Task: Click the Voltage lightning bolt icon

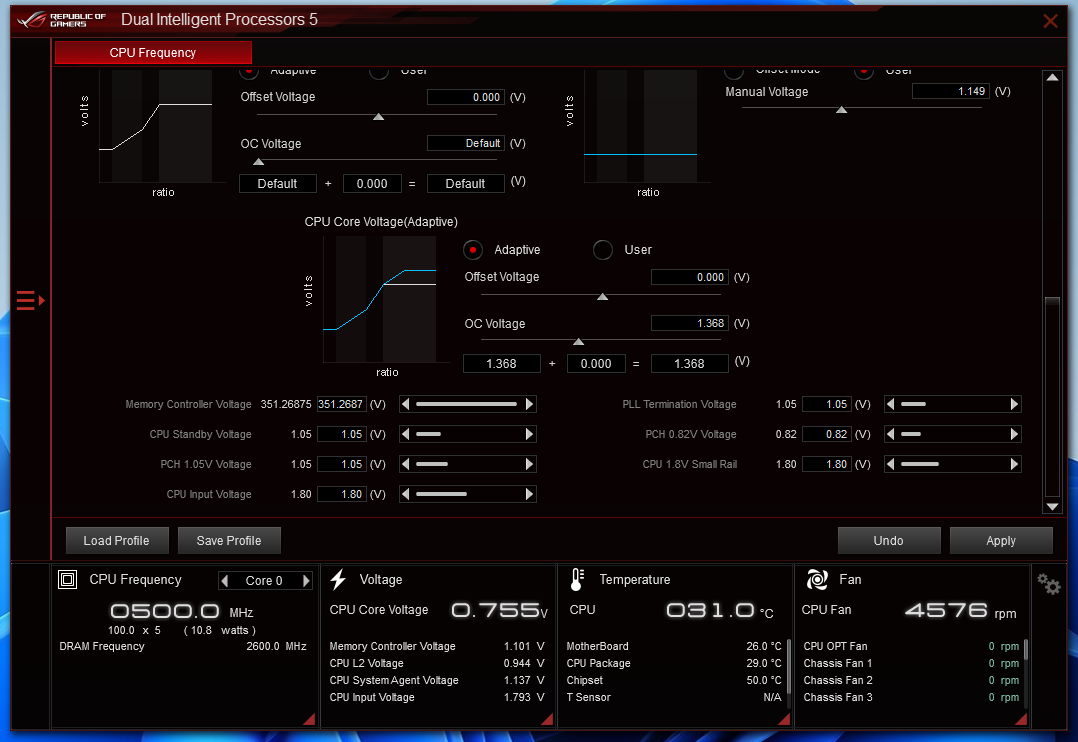Action: [x=338, y=580]
